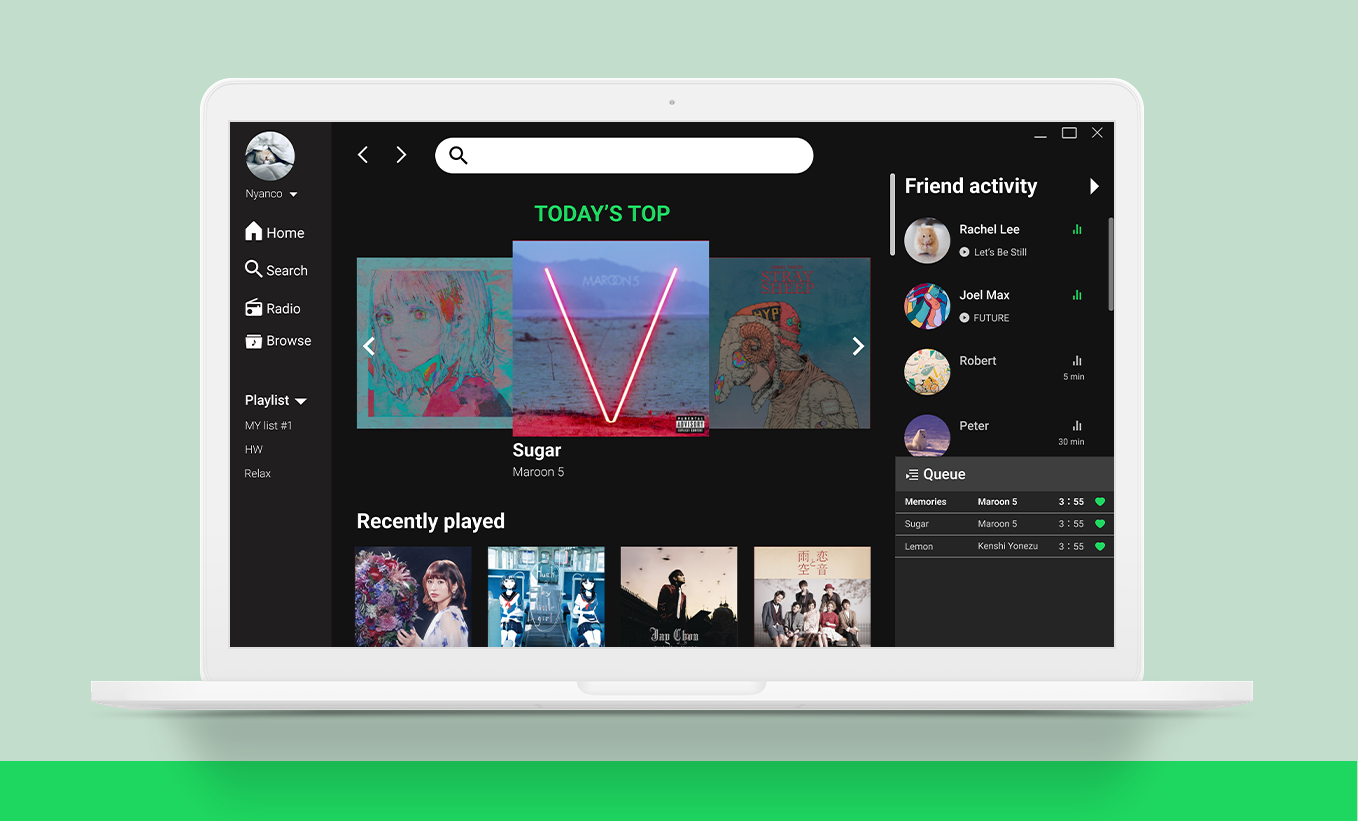1358x821 pixels.
Task: Open Radio in sidebar
Action: click(273, 308)
